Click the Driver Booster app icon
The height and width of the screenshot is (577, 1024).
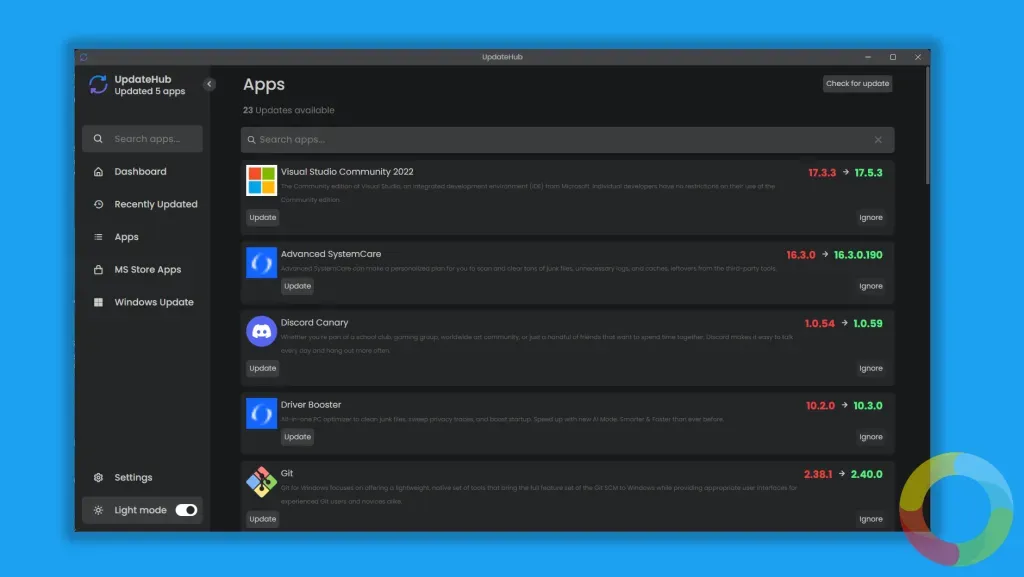[x=261, y=413]
